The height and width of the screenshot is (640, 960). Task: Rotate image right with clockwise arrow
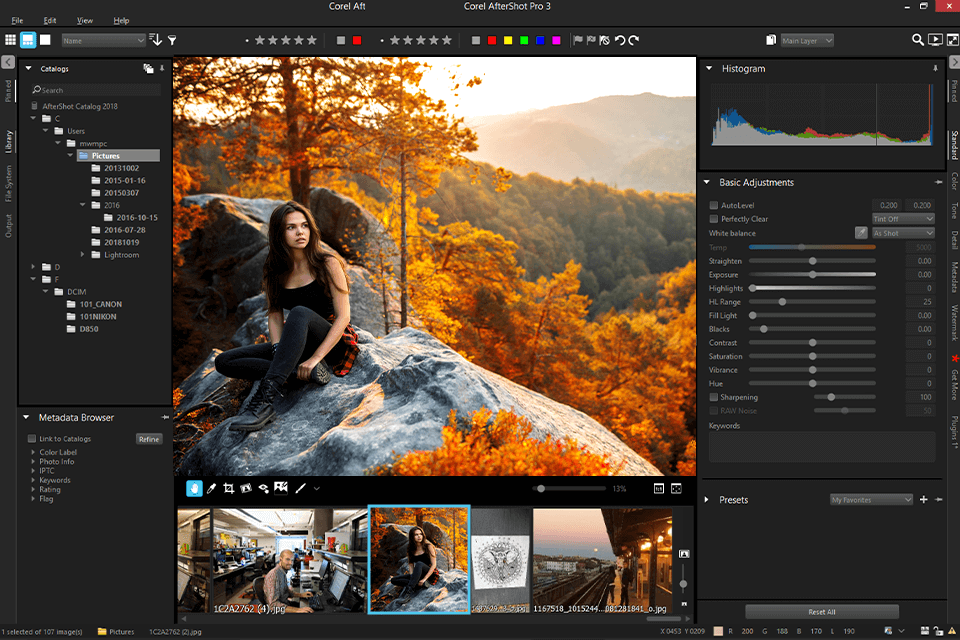634,40
